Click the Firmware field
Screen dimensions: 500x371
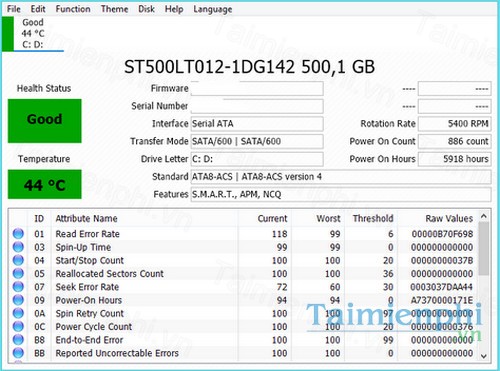click(x=257, y=89)
